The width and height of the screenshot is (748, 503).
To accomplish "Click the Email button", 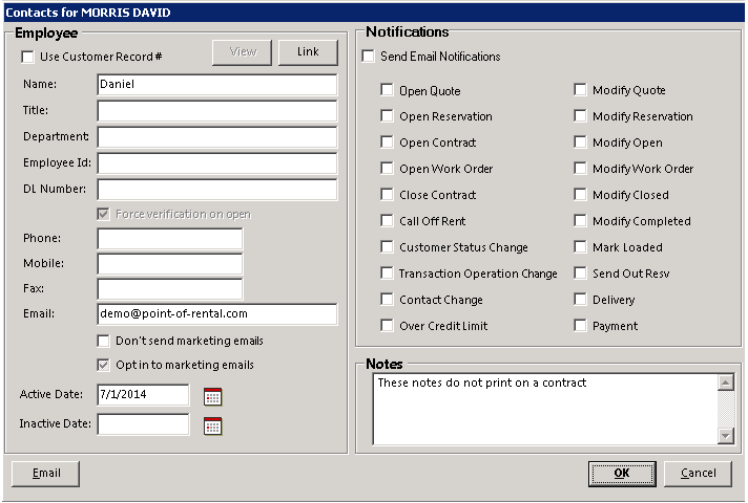I will click(x=46, y=473).
